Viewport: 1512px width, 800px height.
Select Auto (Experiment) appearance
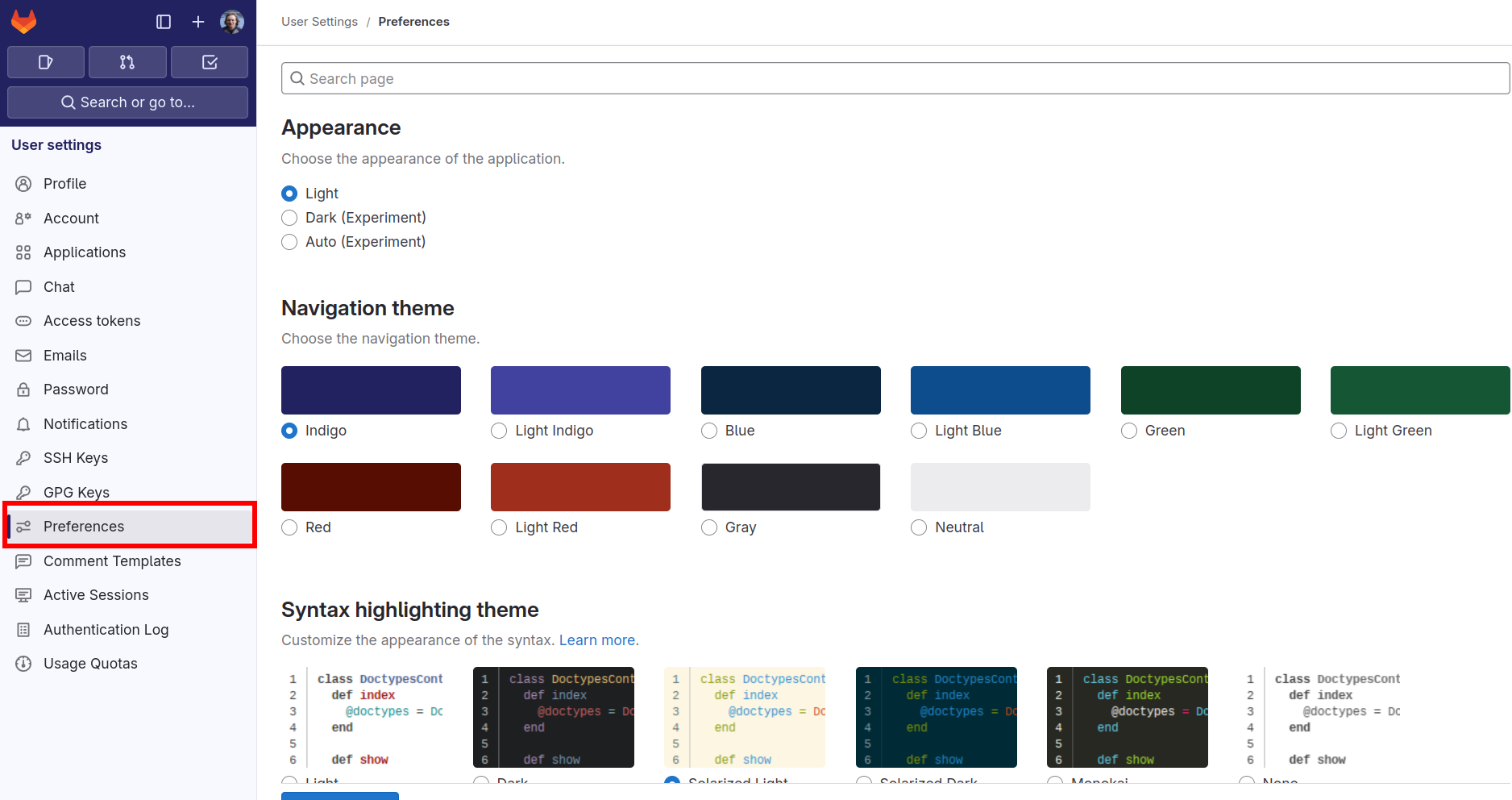tap(289, 242)
